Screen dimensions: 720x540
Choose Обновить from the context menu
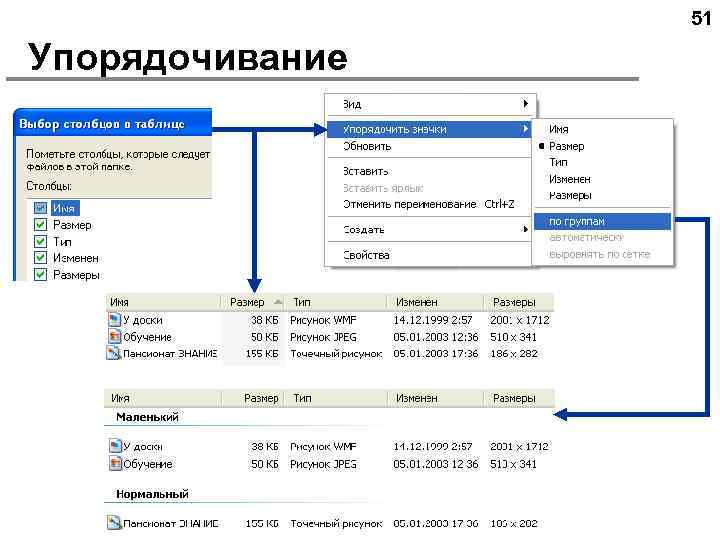pos(429,146)
